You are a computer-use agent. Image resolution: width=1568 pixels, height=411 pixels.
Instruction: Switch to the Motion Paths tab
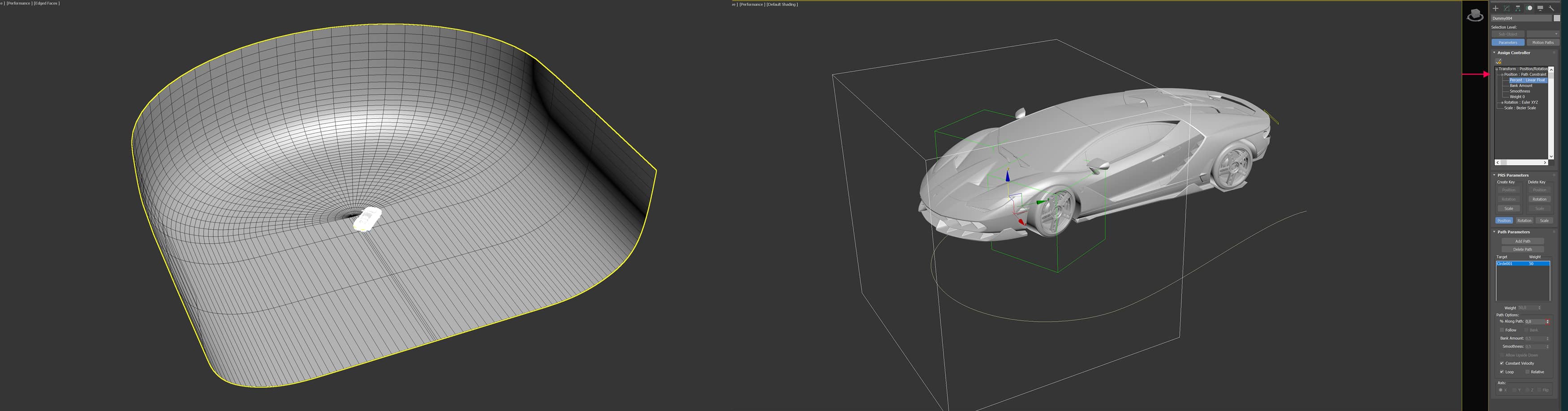pos(1542,43)
